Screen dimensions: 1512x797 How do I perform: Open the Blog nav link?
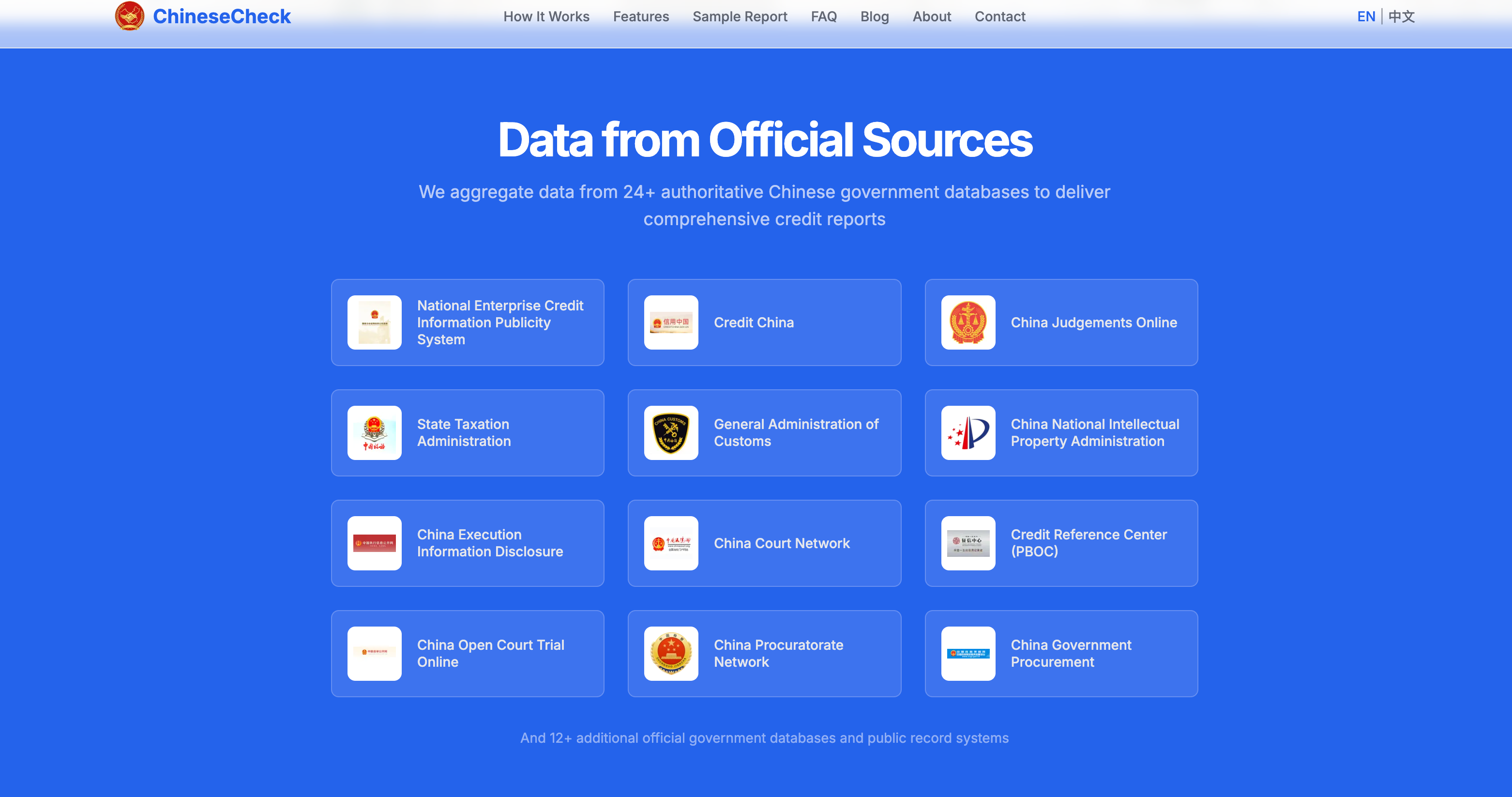pyautogui.click(x=875, y=16)
